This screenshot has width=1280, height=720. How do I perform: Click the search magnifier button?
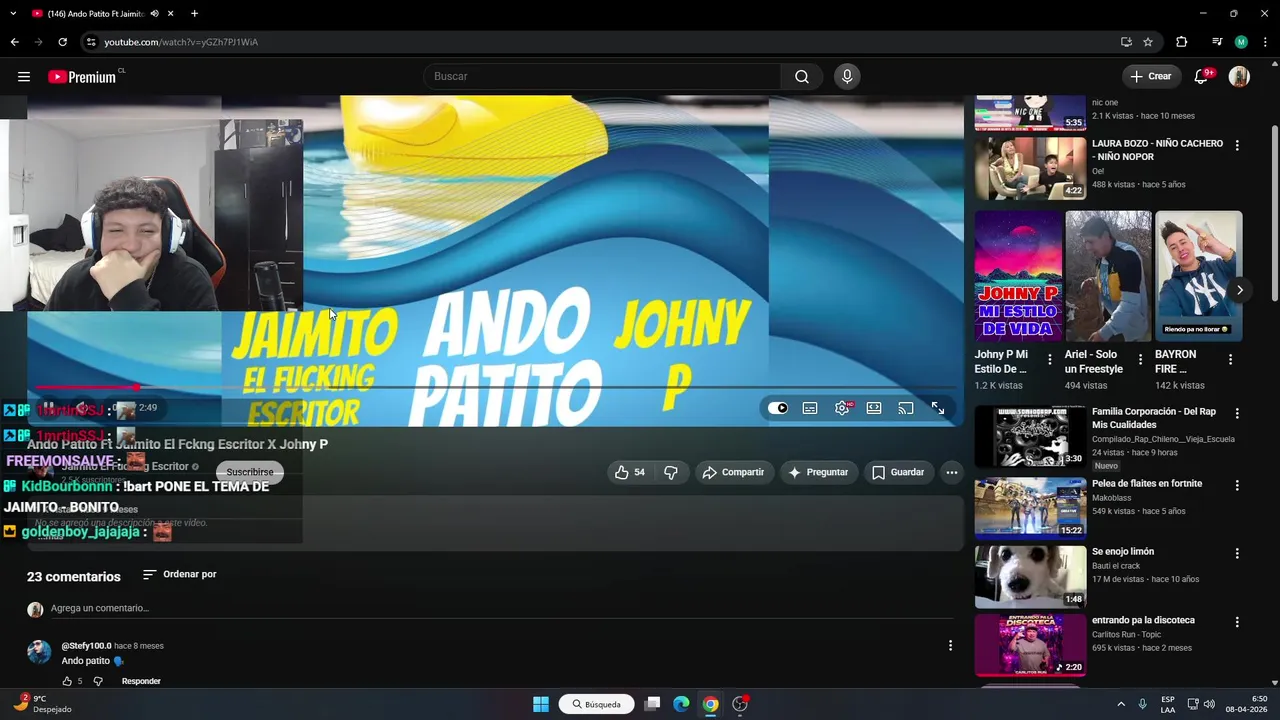pyautogui.click(x=802, y=77)
